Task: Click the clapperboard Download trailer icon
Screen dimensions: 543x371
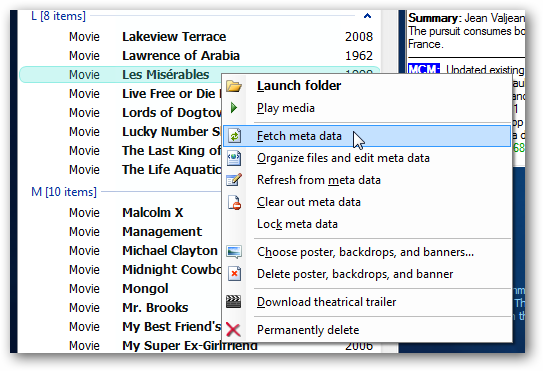Action: 234,301
